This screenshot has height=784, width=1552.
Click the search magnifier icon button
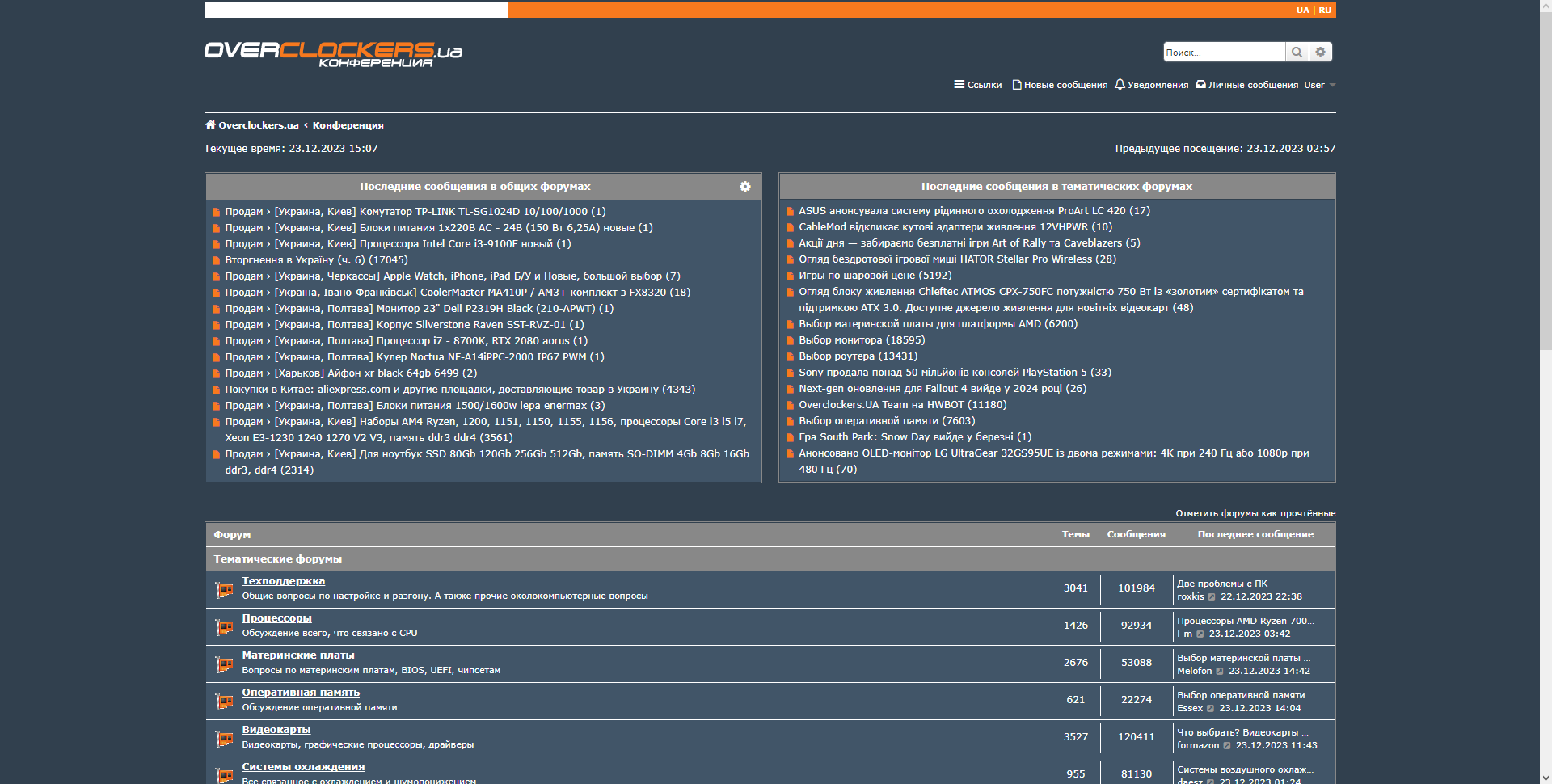click(x=1297, y=52)
